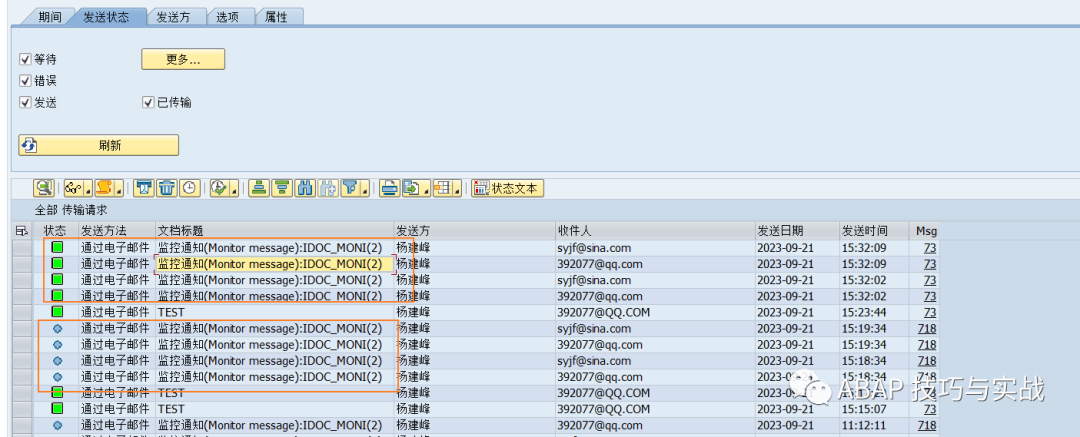Click the 发送方法 column header
This screenshot has height=437, width=1080.
pos(116,231)
